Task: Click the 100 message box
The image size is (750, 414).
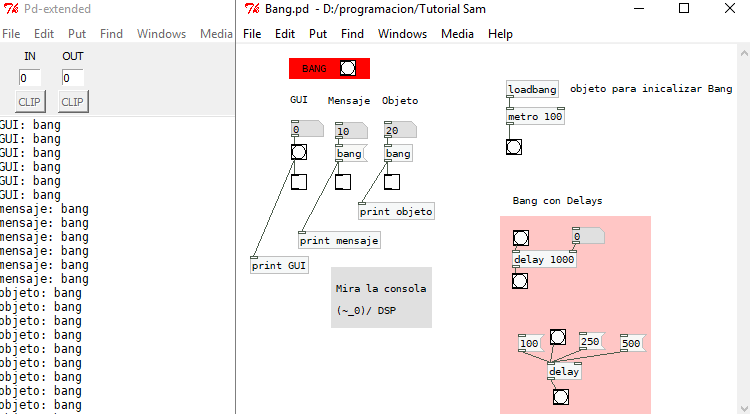Action: click(x=531, y=343)
